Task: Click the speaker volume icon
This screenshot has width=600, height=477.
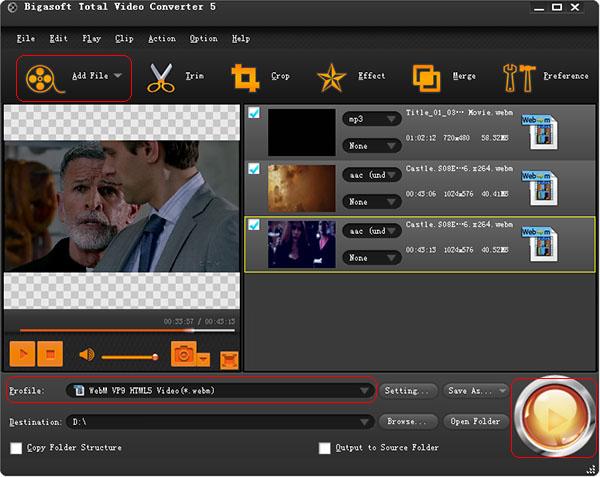Action: coord(87,355)
